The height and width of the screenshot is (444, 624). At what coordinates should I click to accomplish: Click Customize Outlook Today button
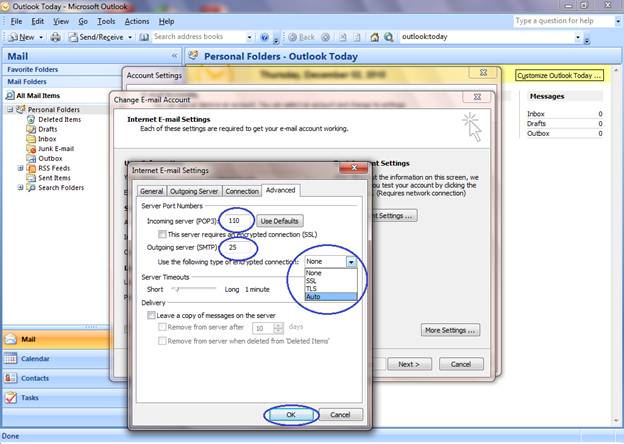click(x=559, y=76)
